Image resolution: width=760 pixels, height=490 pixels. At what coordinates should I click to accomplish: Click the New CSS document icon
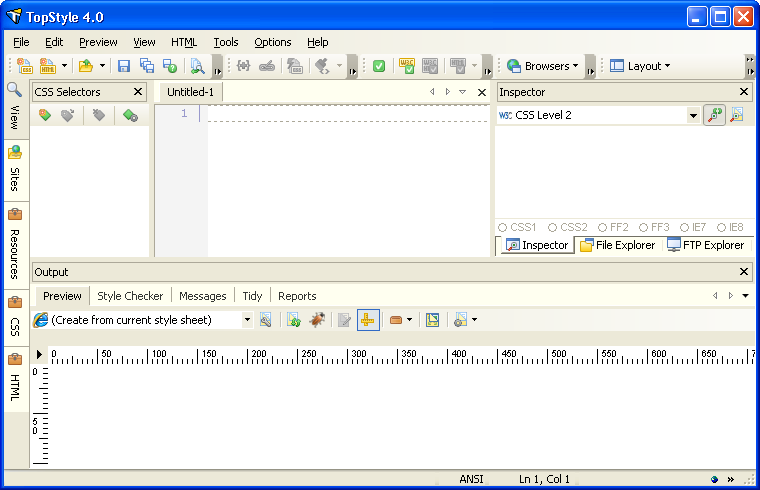25,66
